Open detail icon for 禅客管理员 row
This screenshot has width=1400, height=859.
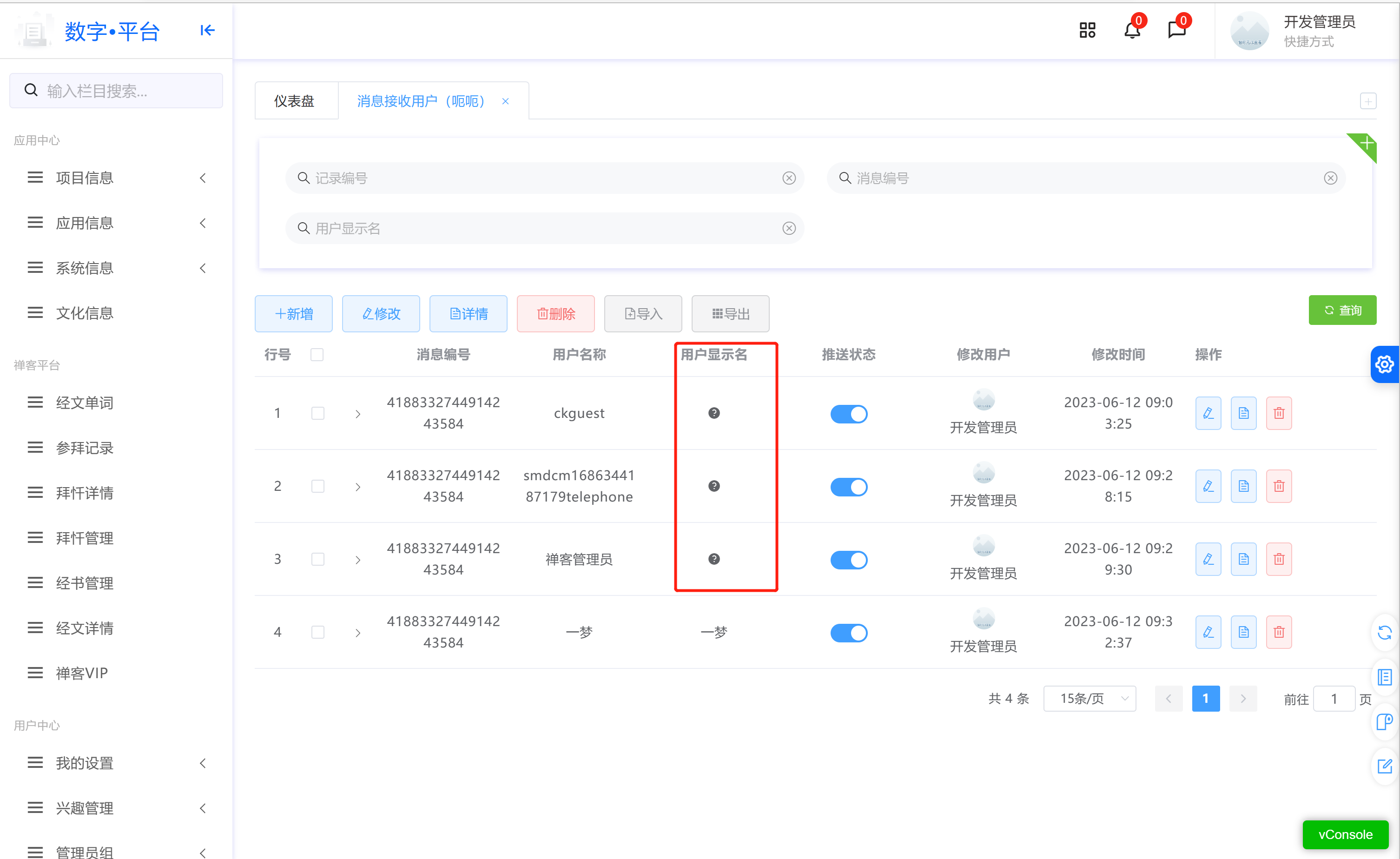[x=1243, y=559]
